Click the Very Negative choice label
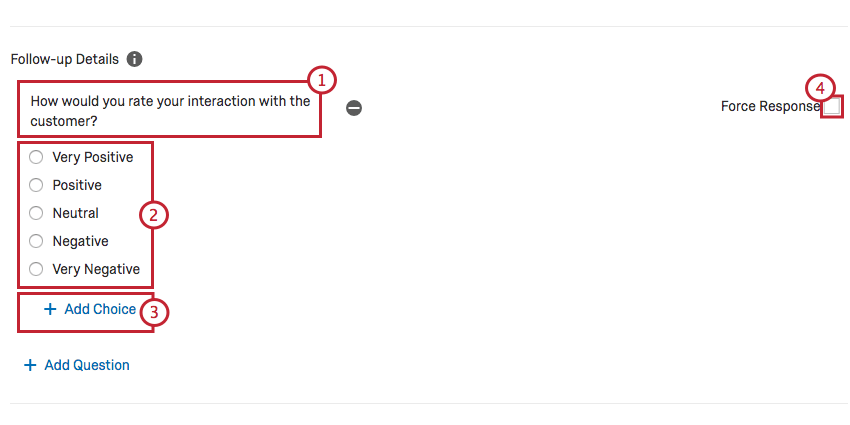Viewport: 850px width, 425px height. pyautogui.click(x=96, y=269)
